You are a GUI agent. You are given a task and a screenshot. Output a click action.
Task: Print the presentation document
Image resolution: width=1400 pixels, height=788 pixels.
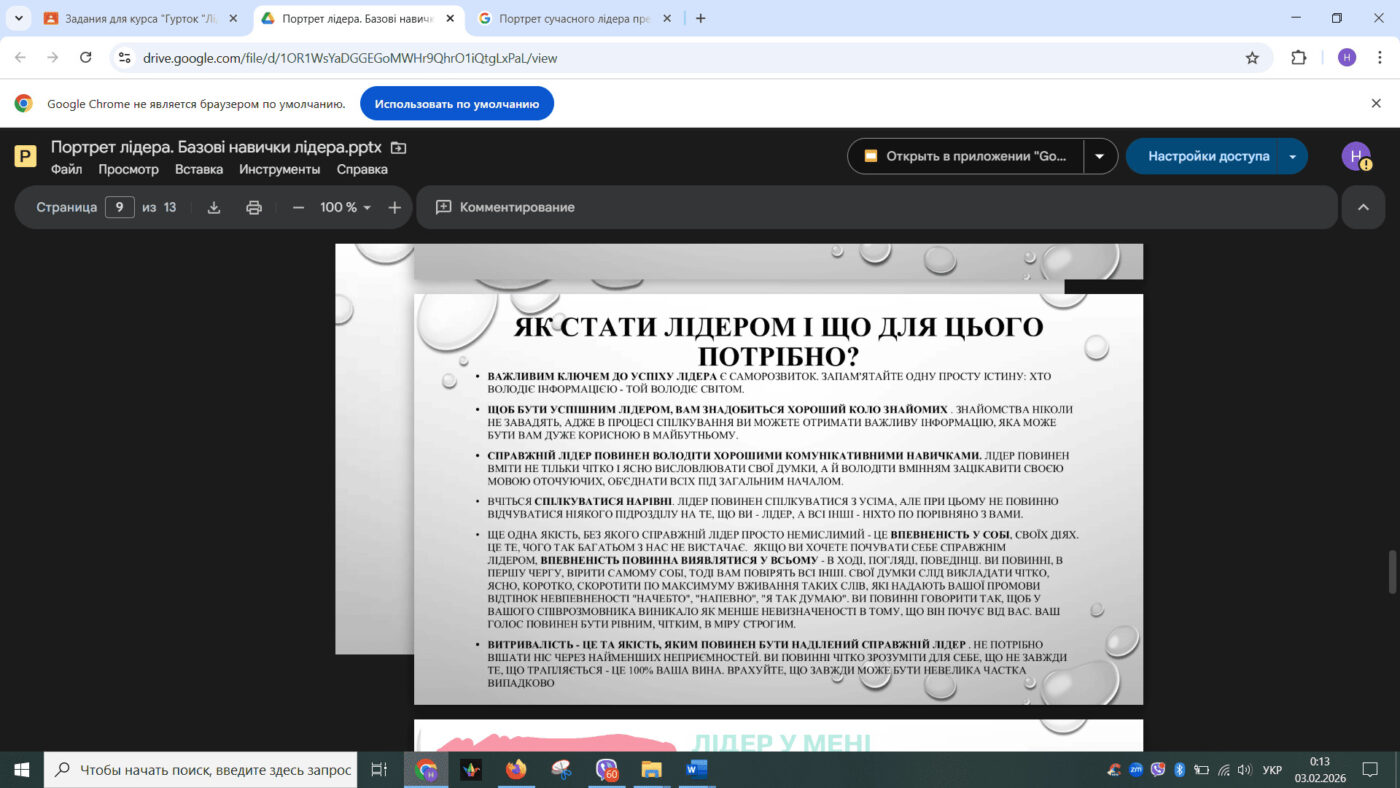(254, 207)
